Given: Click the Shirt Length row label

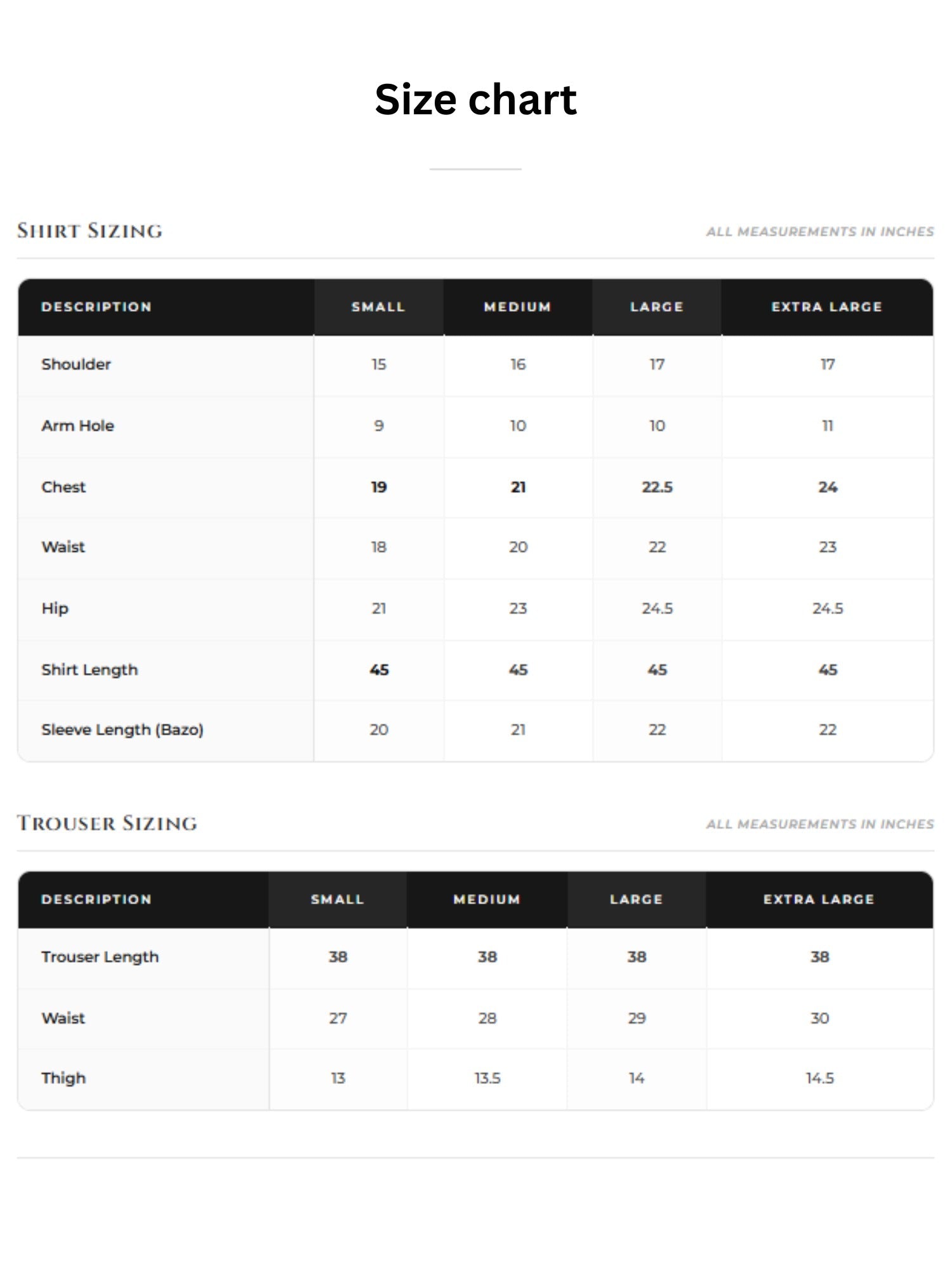Looking at the screenshot, I should coord(89,670).
